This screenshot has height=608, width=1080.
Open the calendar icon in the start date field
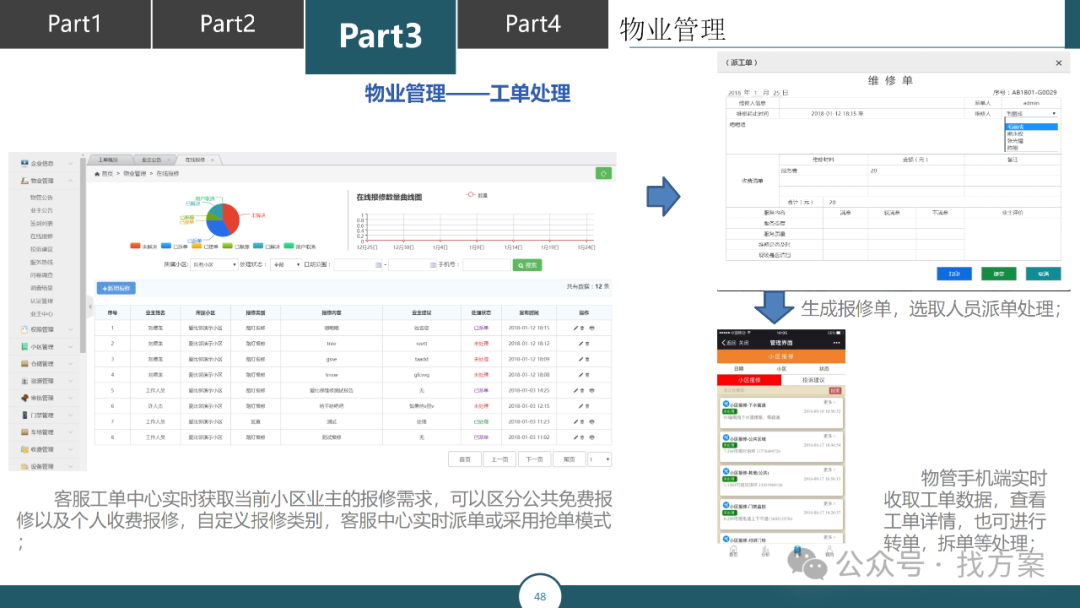point(378,265)
